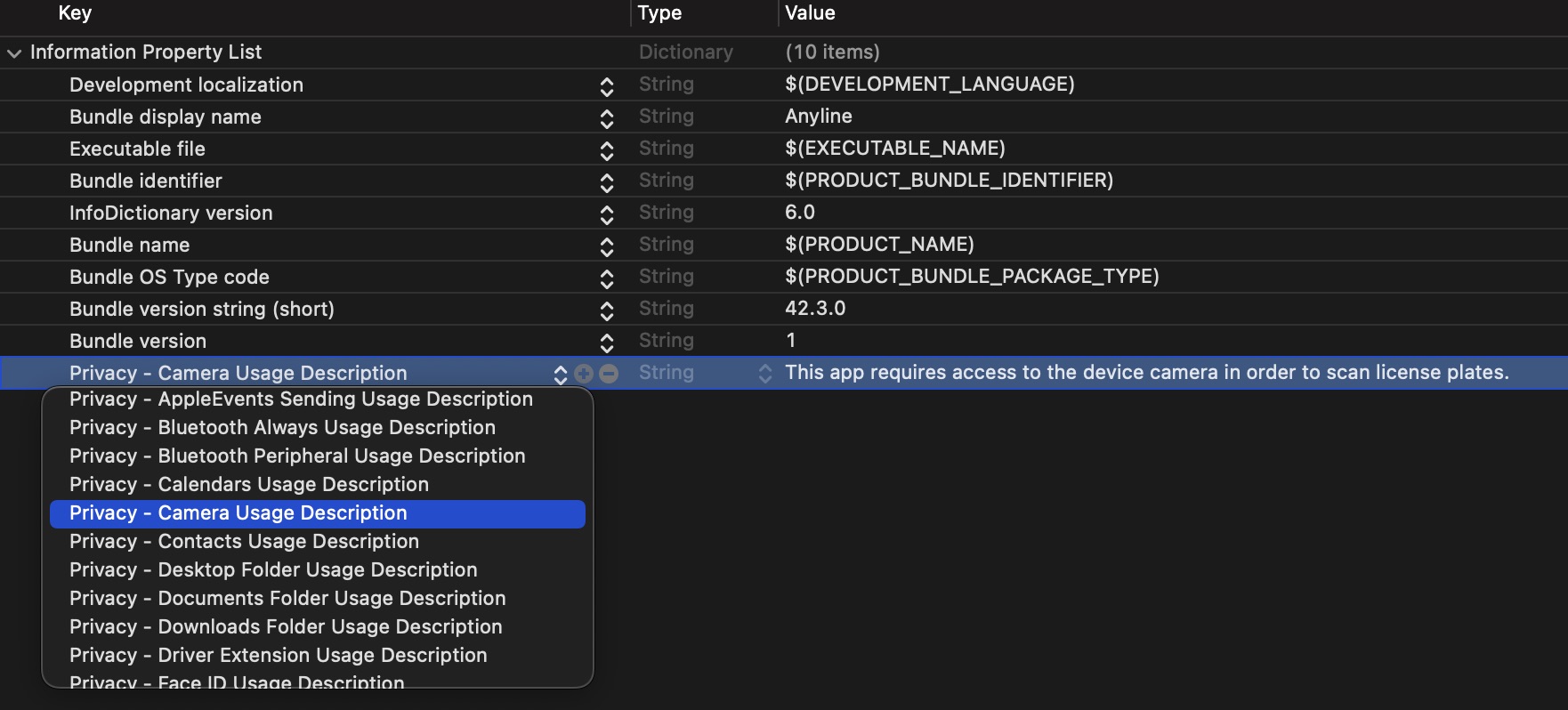
Task: Open the key stepper for Development localization
Action: 607,86
